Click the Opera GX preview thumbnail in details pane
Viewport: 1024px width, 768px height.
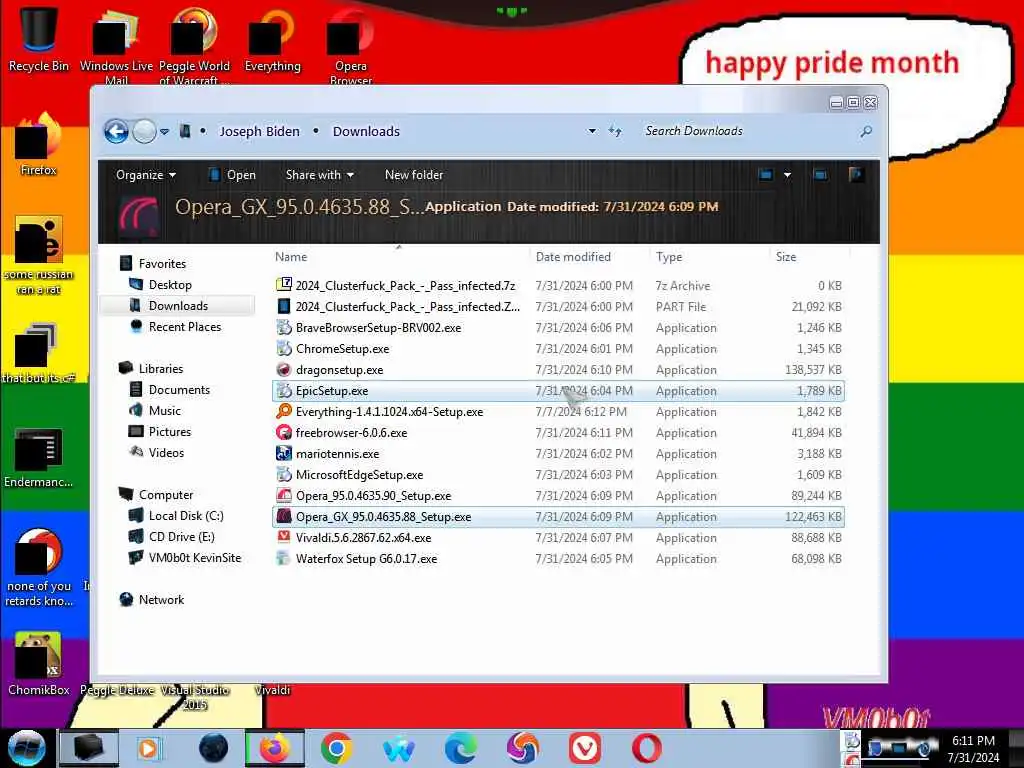tap(138, 215)
